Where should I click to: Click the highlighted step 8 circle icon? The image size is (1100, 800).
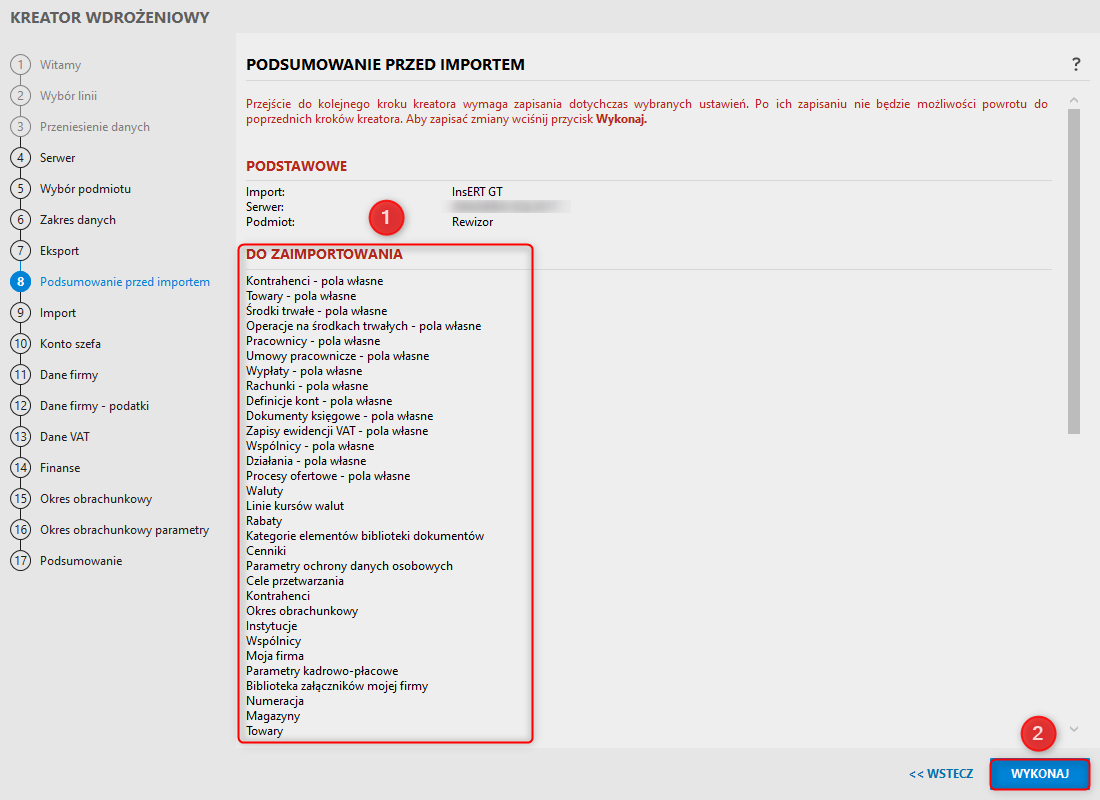(20, 282)
